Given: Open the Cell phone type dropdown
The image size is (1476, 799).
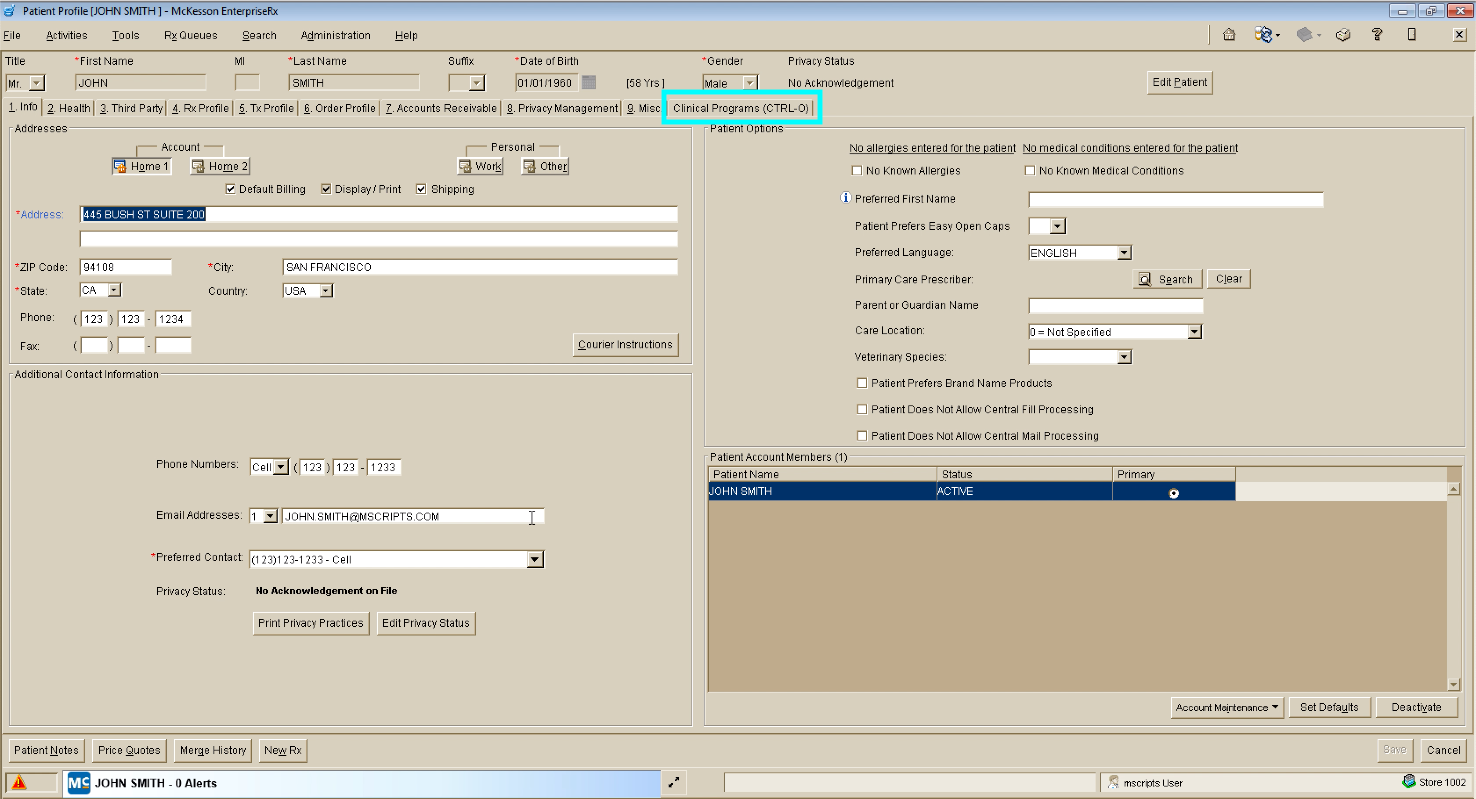Looking at the screenshot, I should 281,467.
